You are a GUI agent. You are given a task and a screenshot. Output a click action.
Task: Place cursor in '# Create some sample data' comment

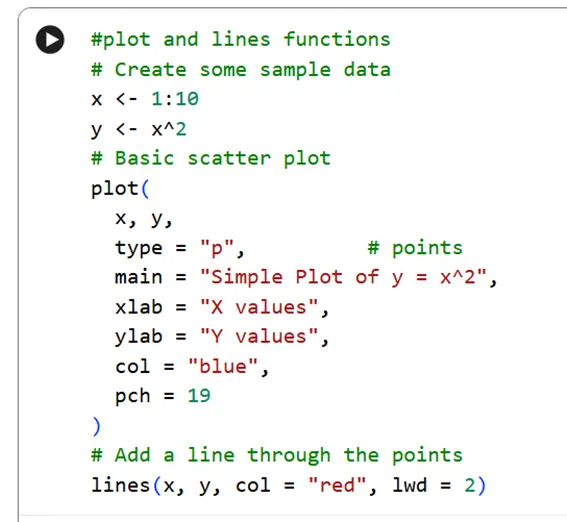241,69
